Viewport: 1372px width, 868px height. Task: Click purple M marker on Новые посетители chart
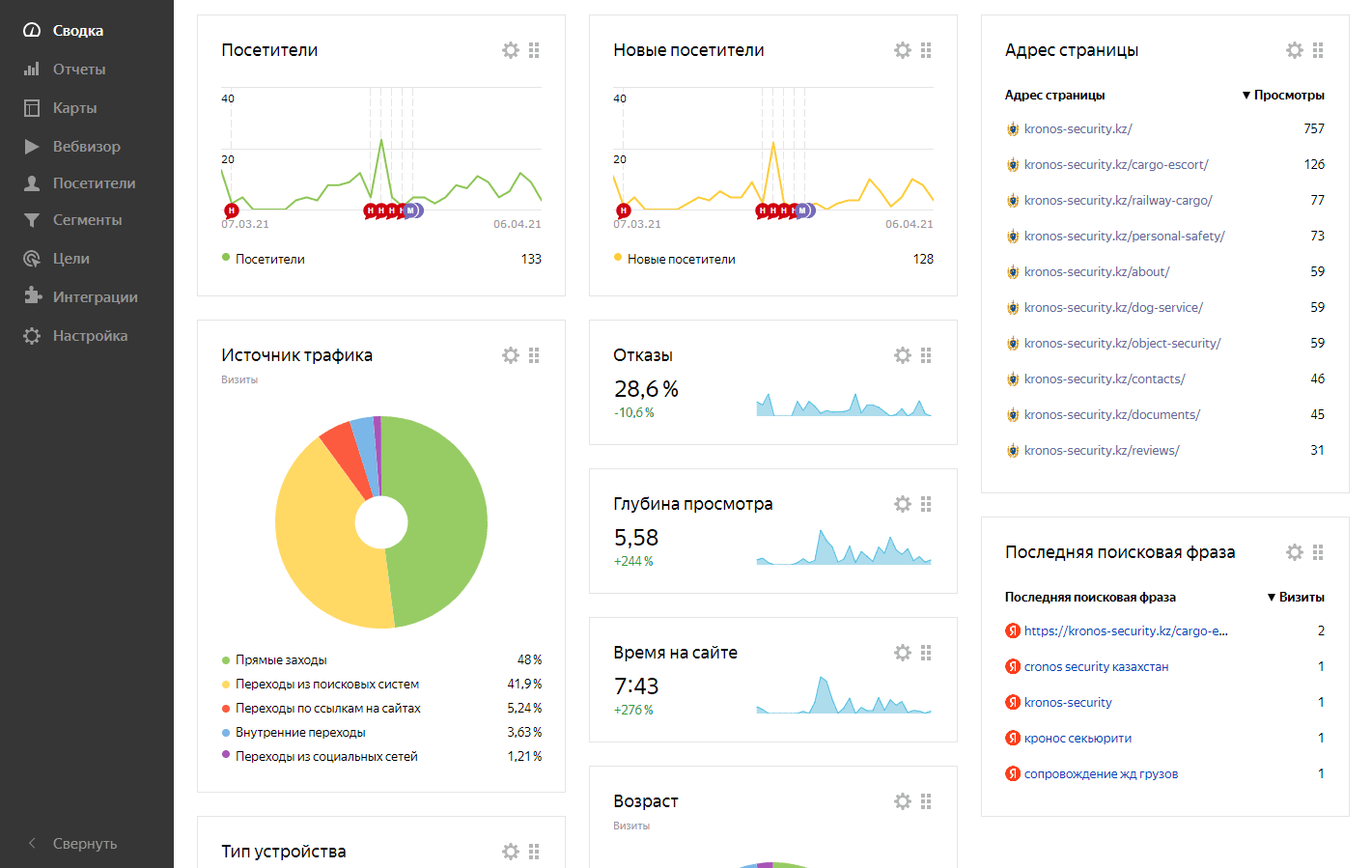[802, 210]
